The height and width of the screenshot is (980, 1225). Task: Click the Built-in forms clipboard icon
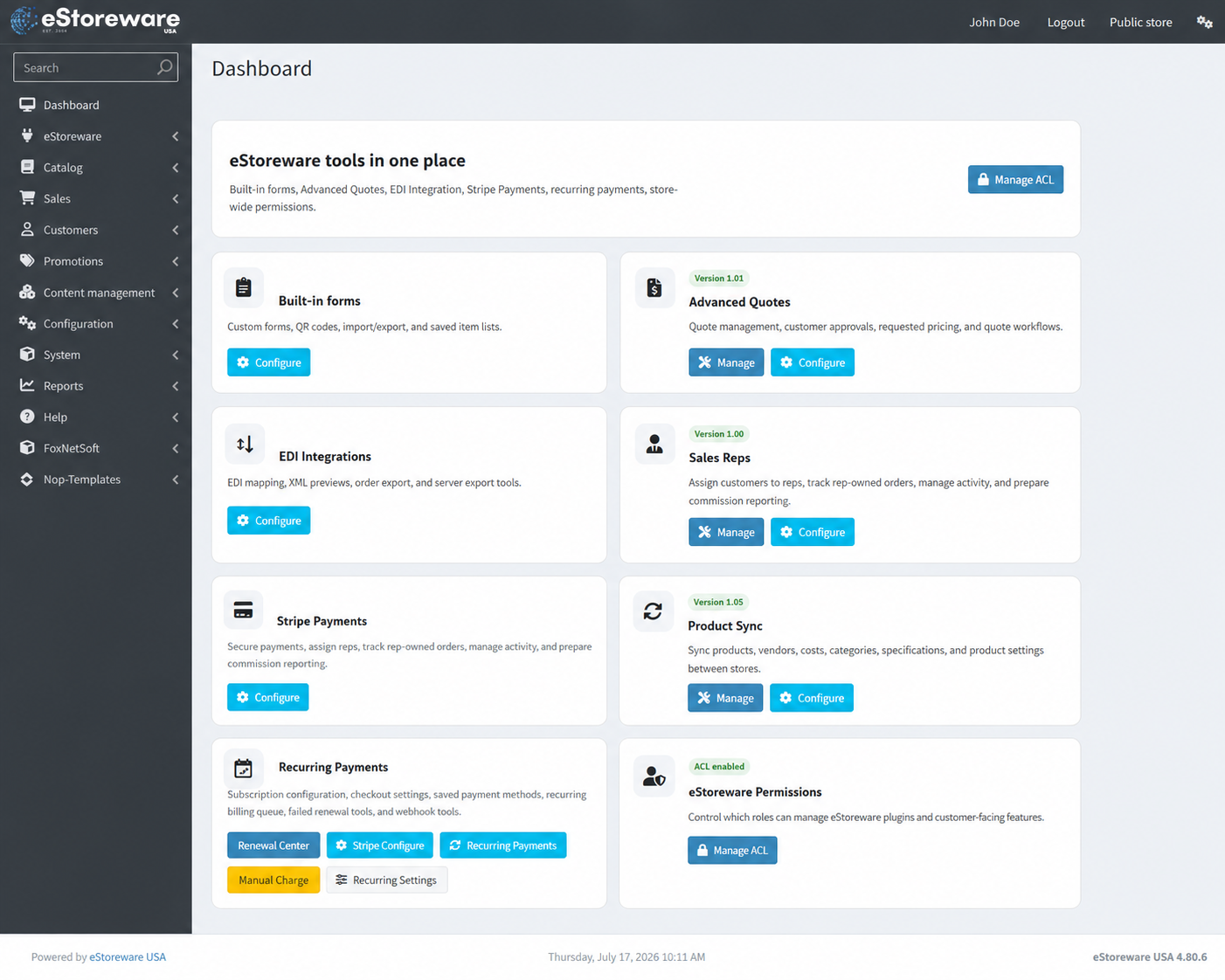pyautogui.click(x=244, y=287)
